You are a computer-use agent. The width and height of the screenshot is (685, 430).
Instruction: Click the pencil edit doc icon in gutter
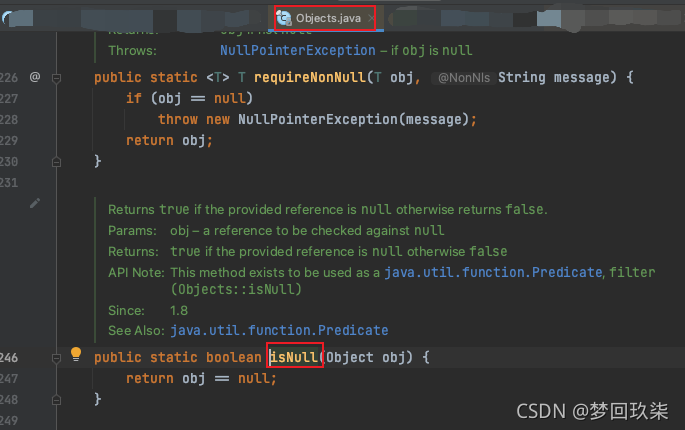pos(35,203)
